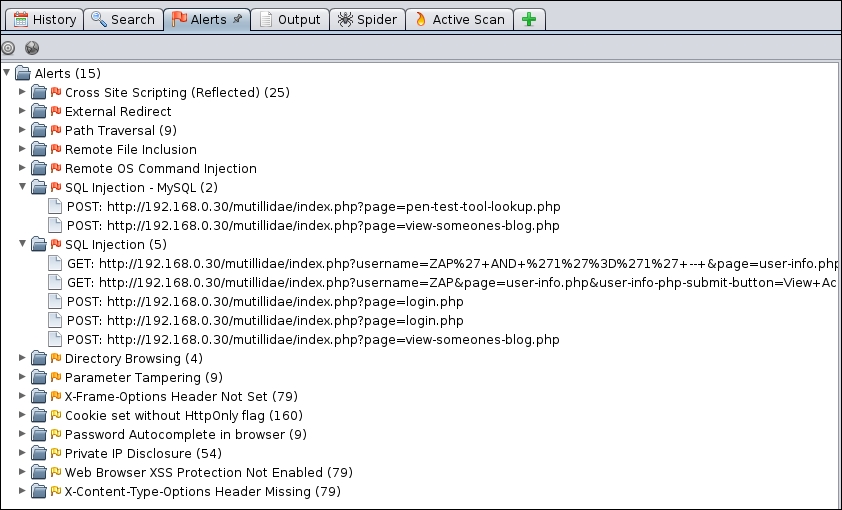Click document icon of pen-test-tool-lookup.php entry

55,207
